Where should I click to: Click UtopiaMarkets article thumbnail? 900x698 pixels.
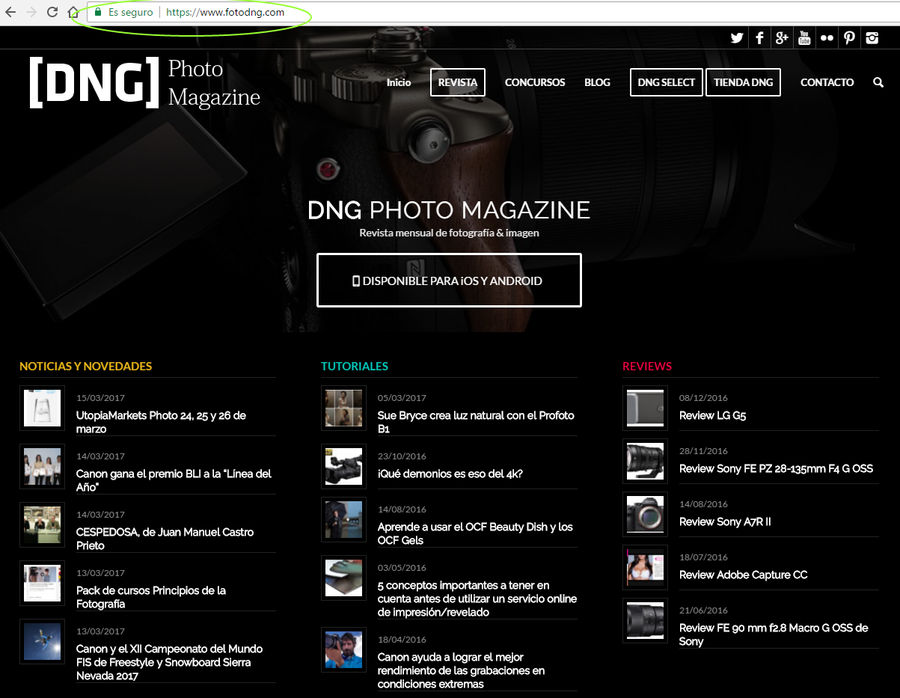coord(42,408)
